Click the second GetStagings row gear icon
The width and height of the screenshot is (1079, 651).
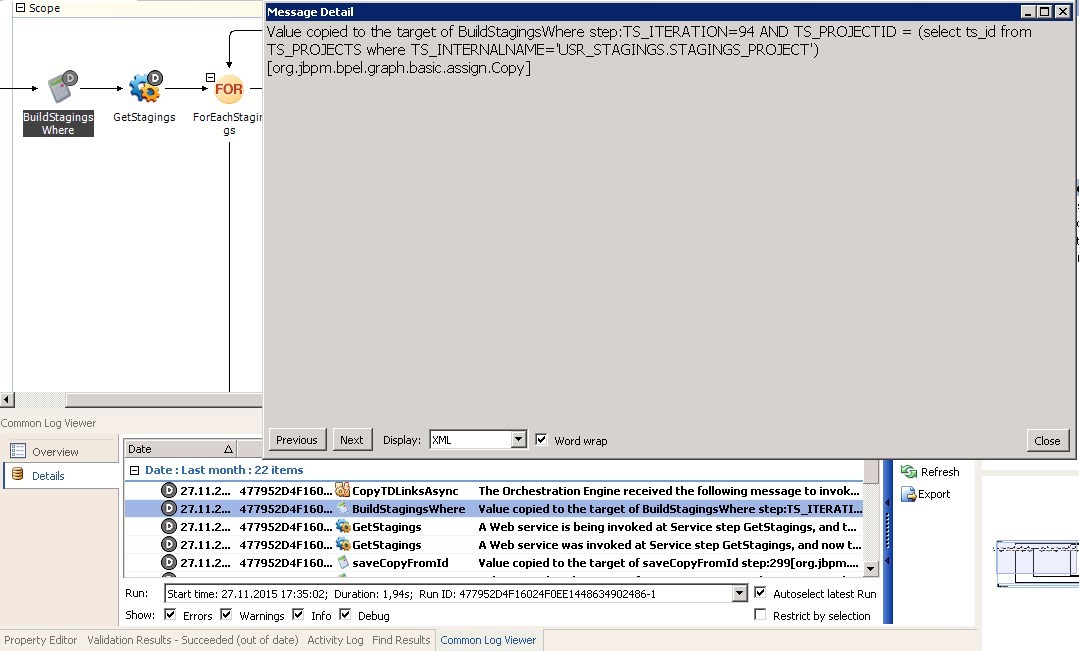tap(343, 544)
